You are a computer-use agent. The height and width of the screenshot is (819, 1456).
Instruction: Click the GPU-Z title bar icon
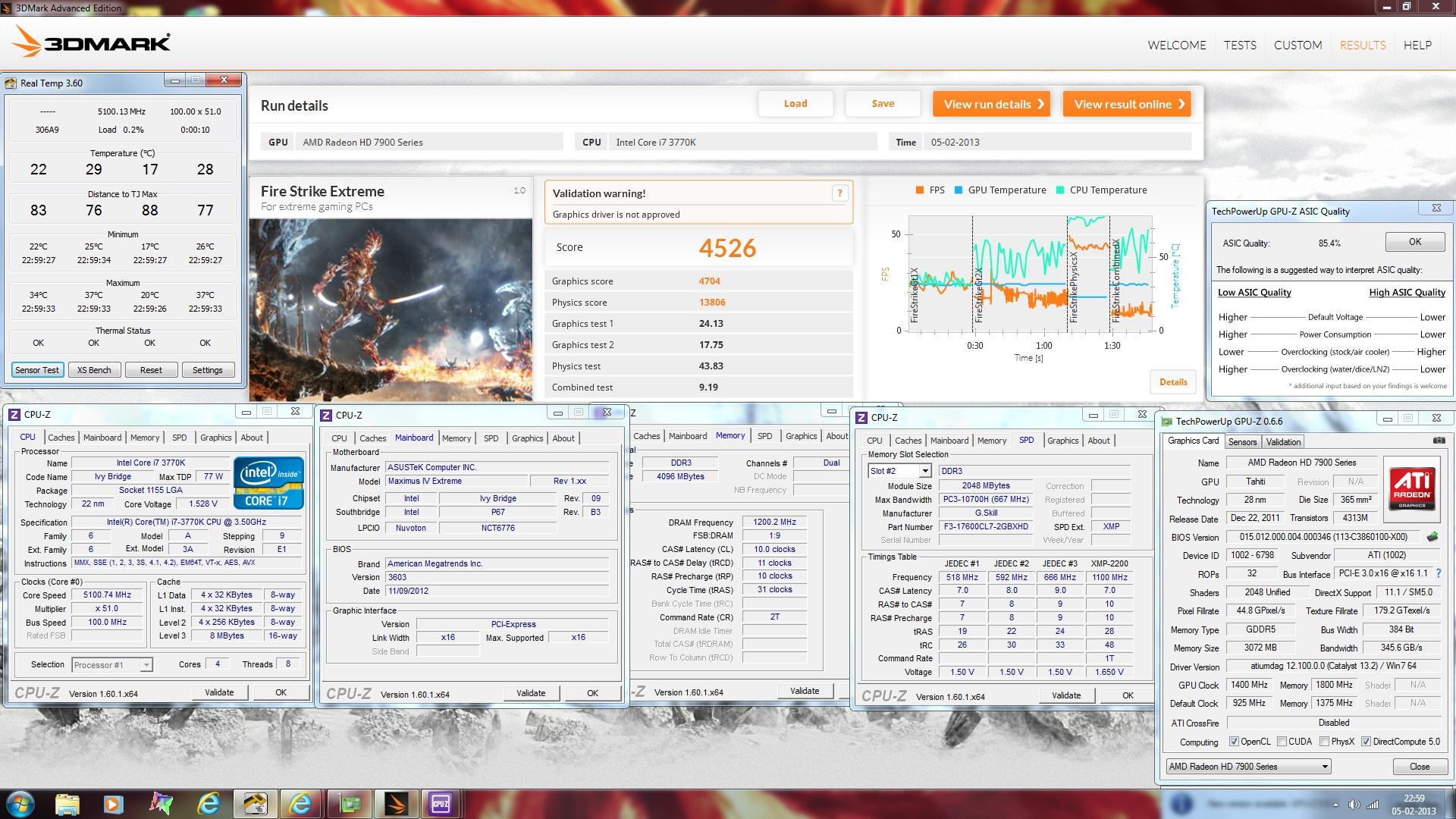click(1167, 421)
